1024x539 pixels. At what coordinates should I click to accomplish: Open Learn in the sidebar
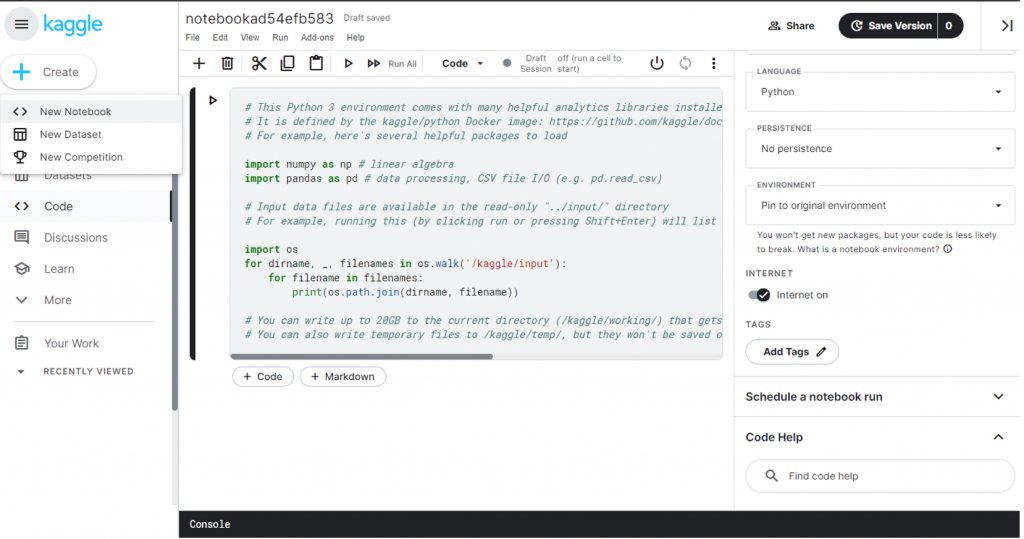click(x=59, y=269)
